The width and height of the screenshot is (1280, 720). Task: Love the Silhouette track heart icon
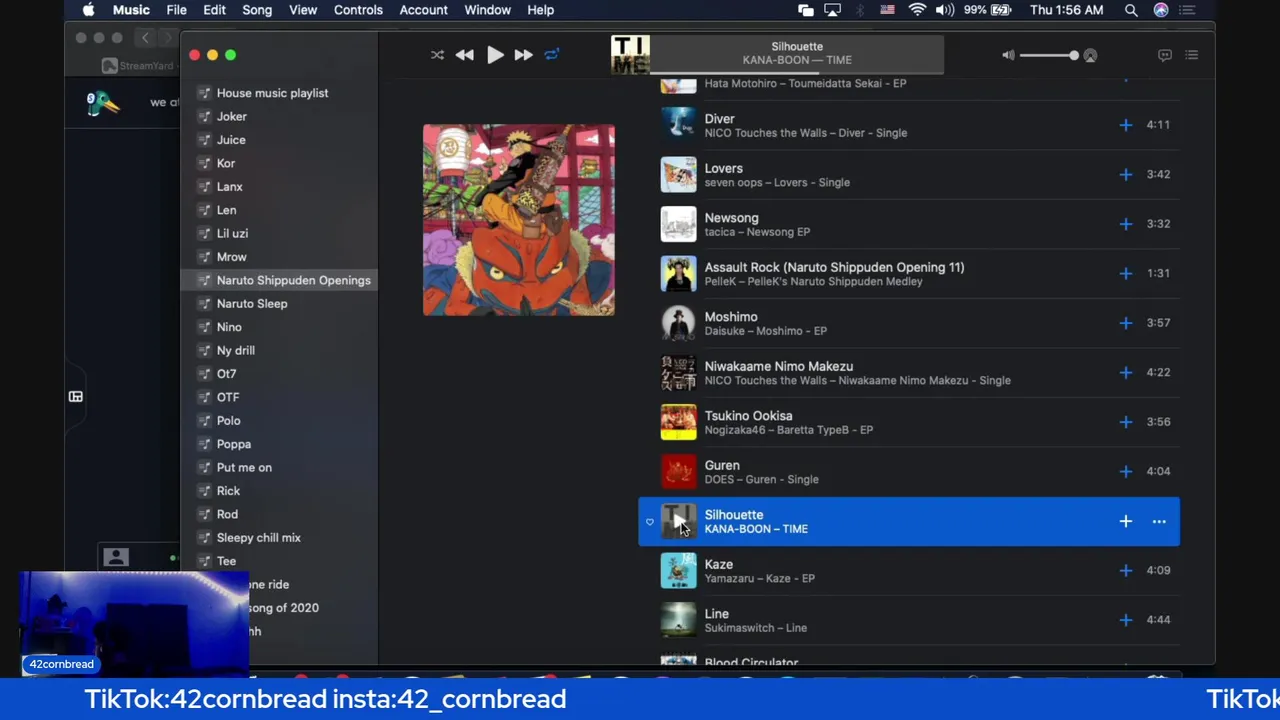tap(650, 522)
